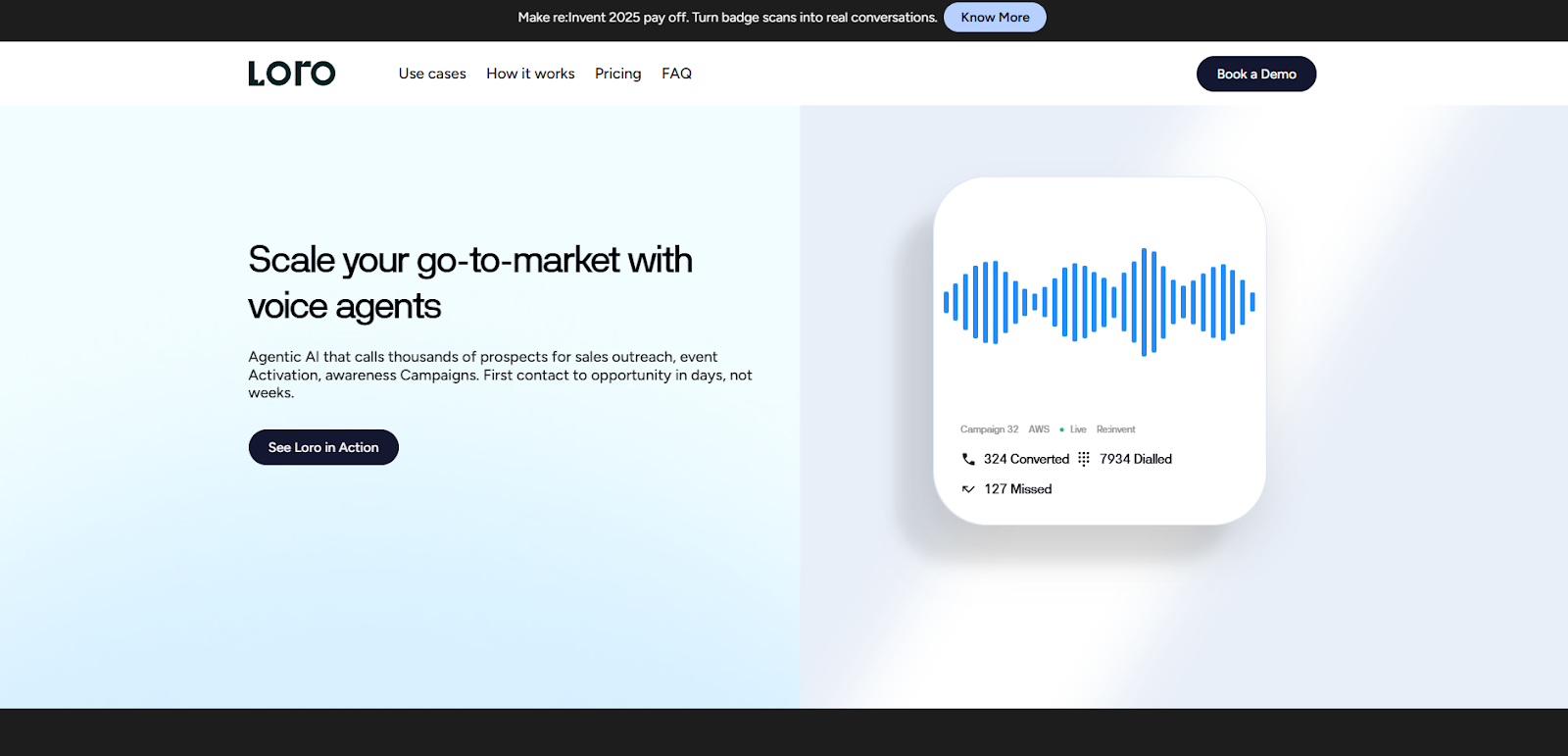1568x756 pixels.
Task: Click the Know More banner button
Action: coord(995,18)
